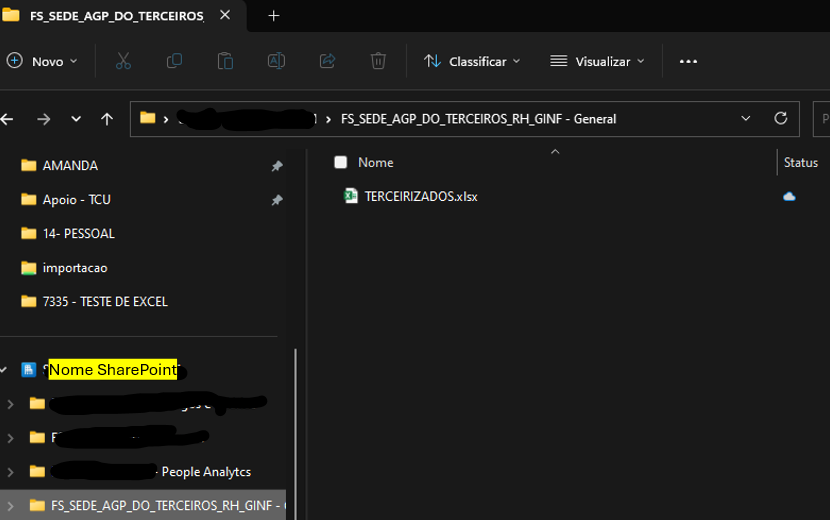
Task: Click the Excel icon of TERCEIRIZADOS.xlsx
Action: point(350,196)
